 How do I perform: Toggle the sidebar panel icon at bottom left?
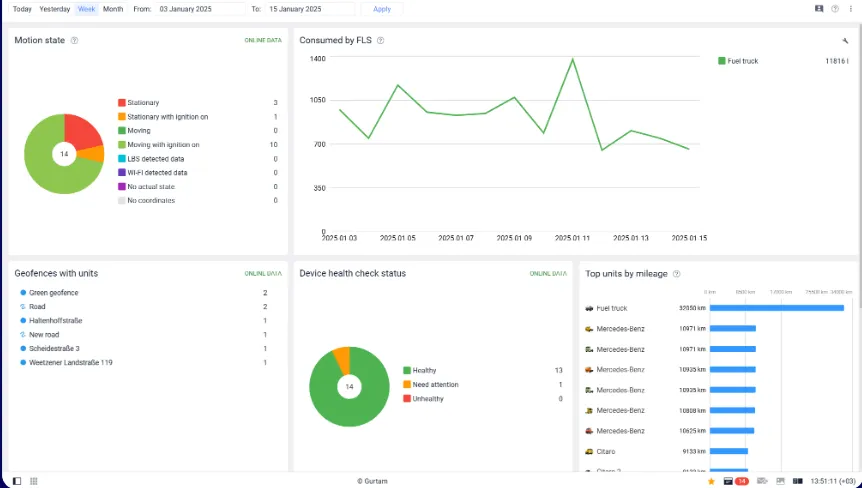click(17, 481)
